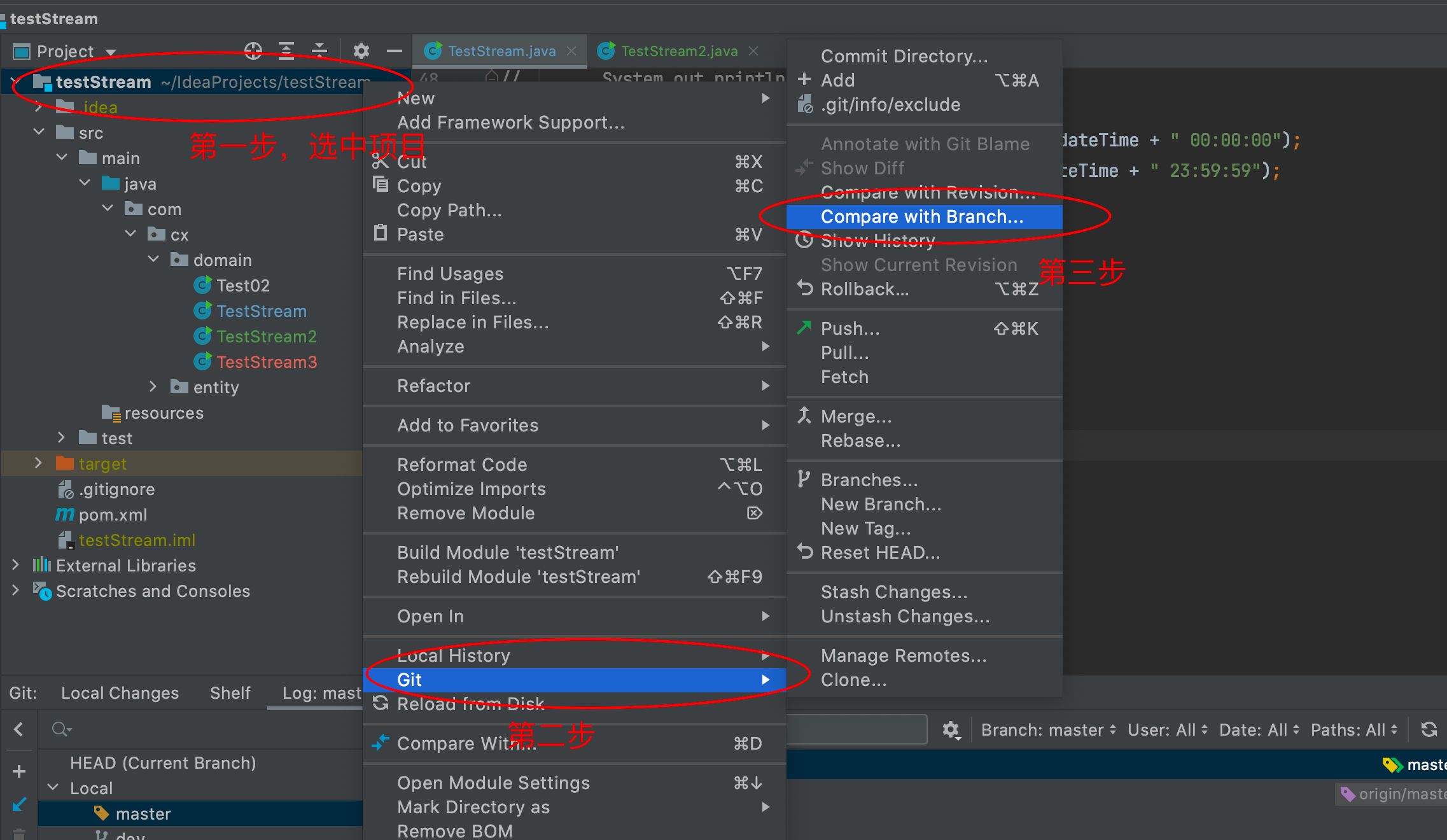Image resolution: width=1447 pixels, height=840 pixels.
Task: Click the Collapse All icon in Project toolbar
Action: click(319, 51)
